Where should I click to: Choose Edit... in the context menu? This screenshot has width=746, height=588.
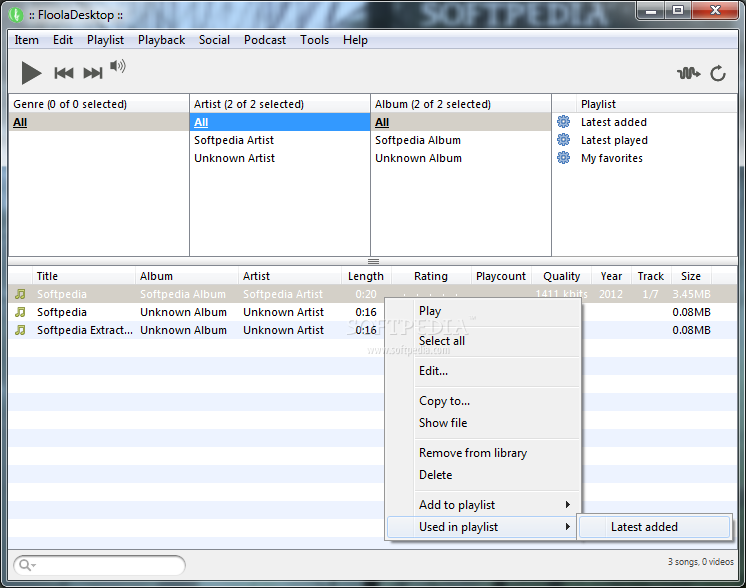483,371
